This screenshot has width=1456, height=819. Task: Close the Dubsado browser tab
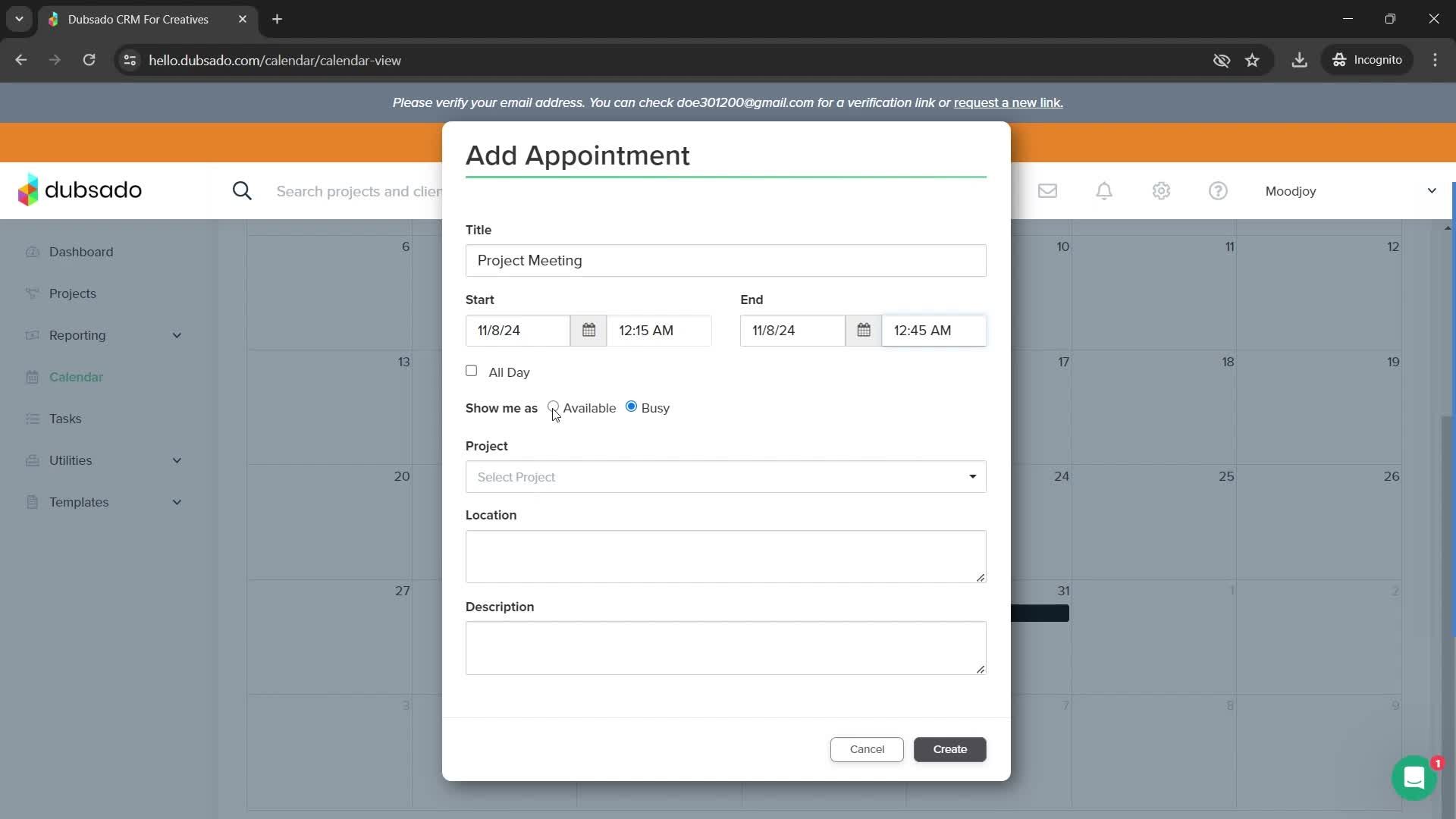click(x=243, y=19)
